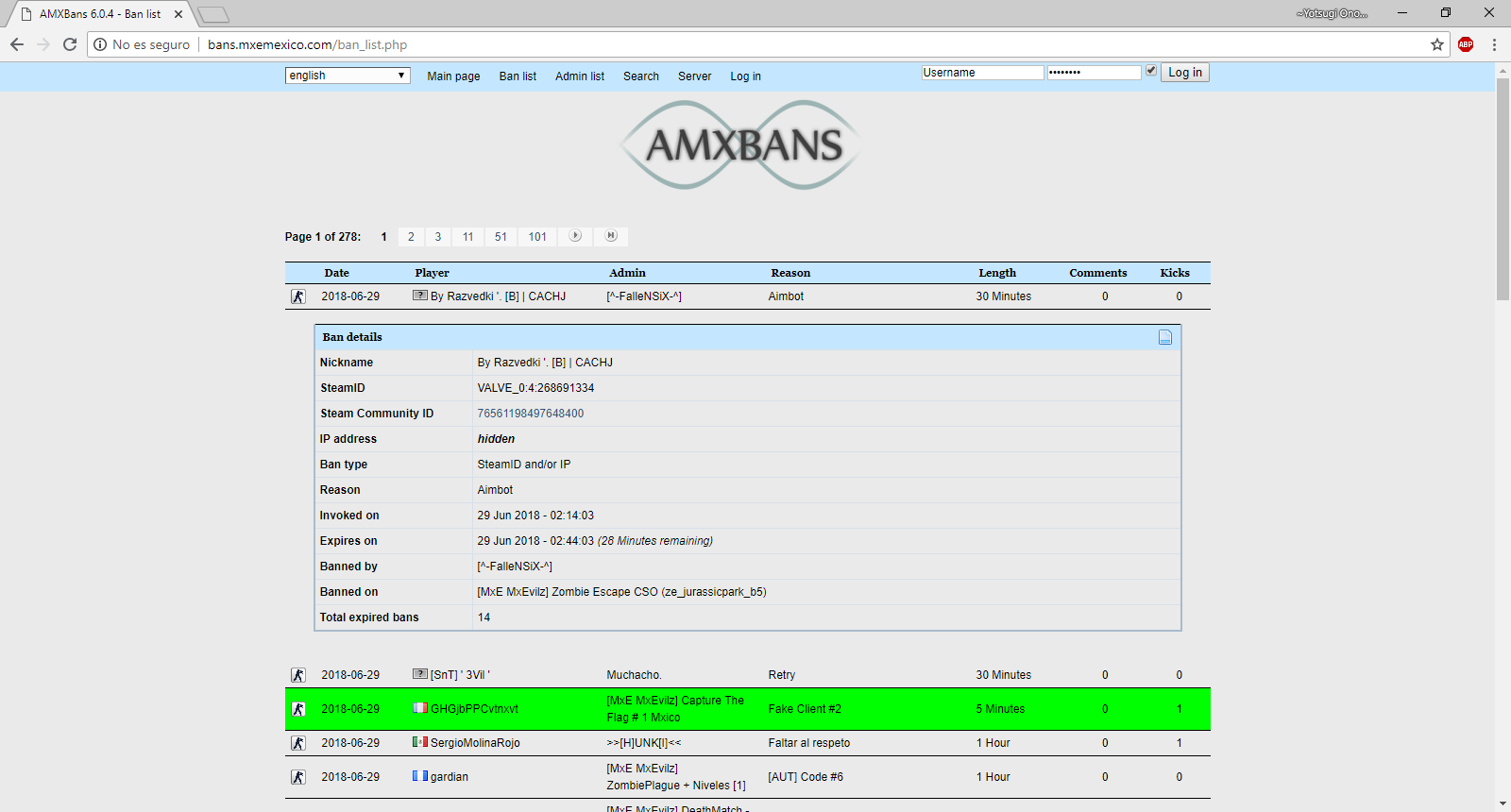Select the '5 Minutes' length cell
The height and width of the screenshot is (812, 1511).
pos(1000,709)
